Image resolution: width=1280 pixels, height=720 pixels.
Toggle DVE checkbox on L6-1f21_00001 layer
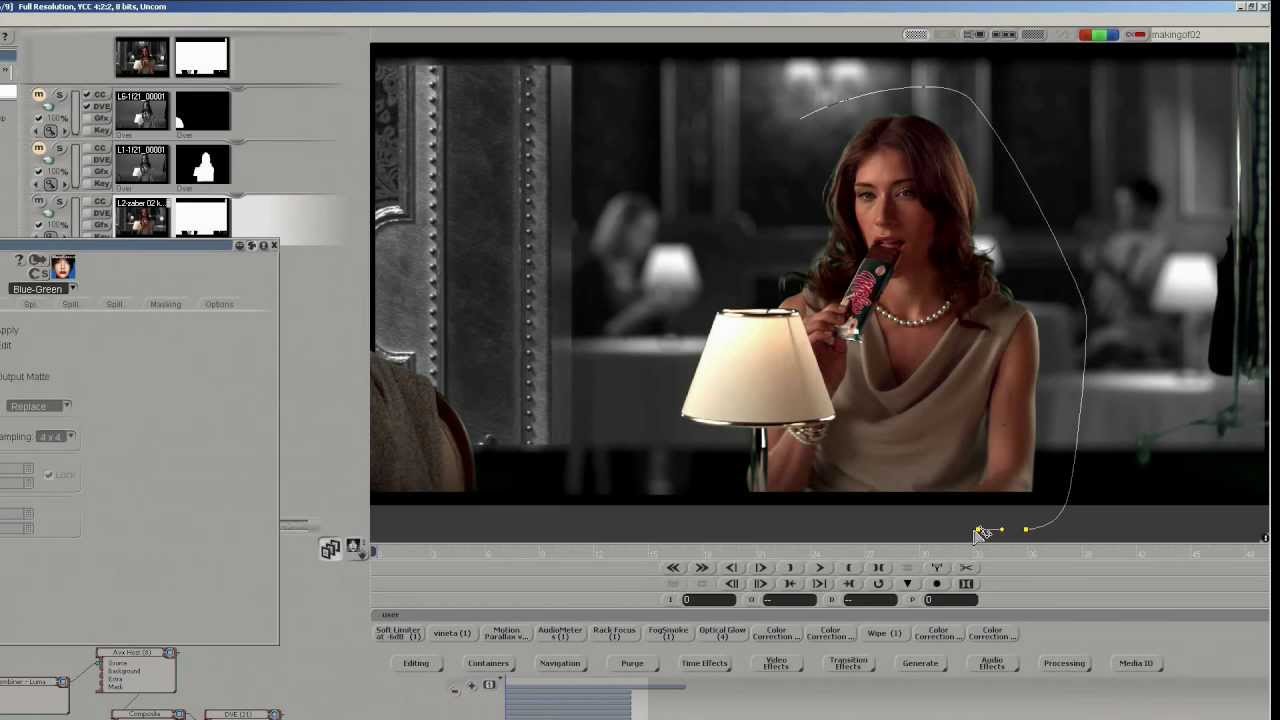[x=87, y=107]
